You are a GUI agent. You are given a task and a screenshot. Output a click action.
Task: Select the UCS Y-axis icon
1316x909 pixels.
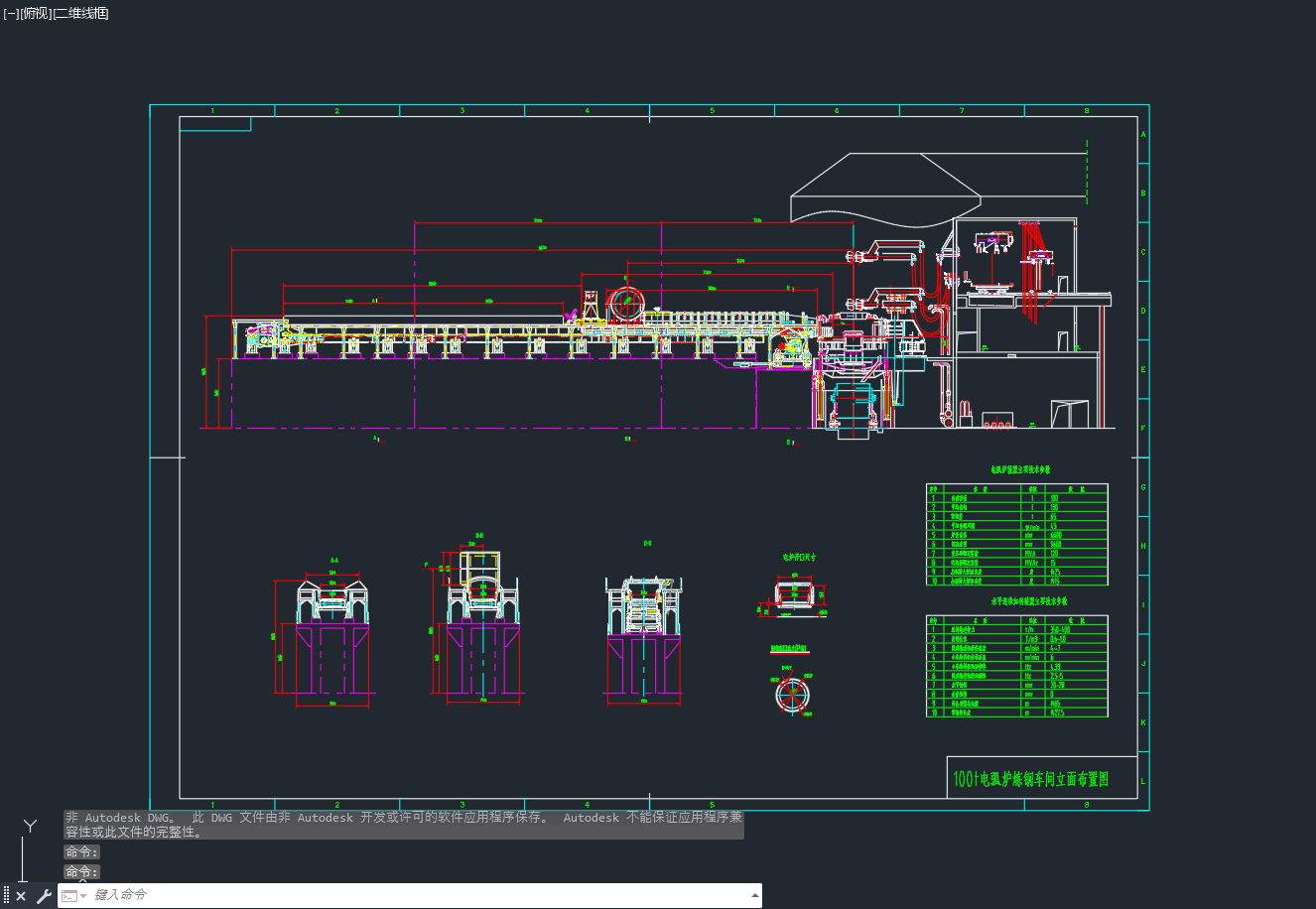coord(31,826)
